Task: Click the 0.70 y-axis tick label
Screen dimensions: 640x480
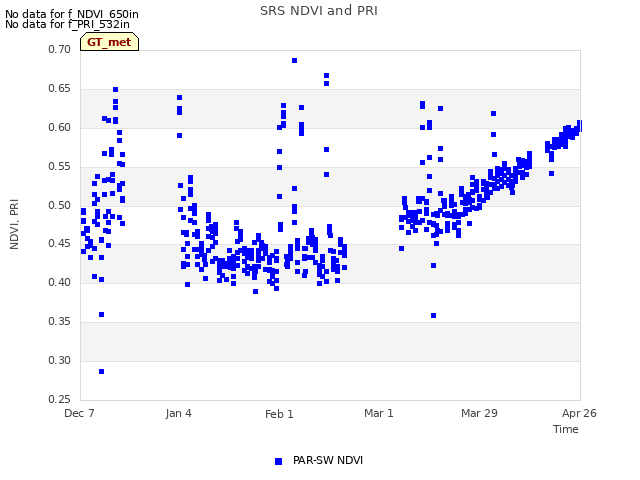Action: 59,49
